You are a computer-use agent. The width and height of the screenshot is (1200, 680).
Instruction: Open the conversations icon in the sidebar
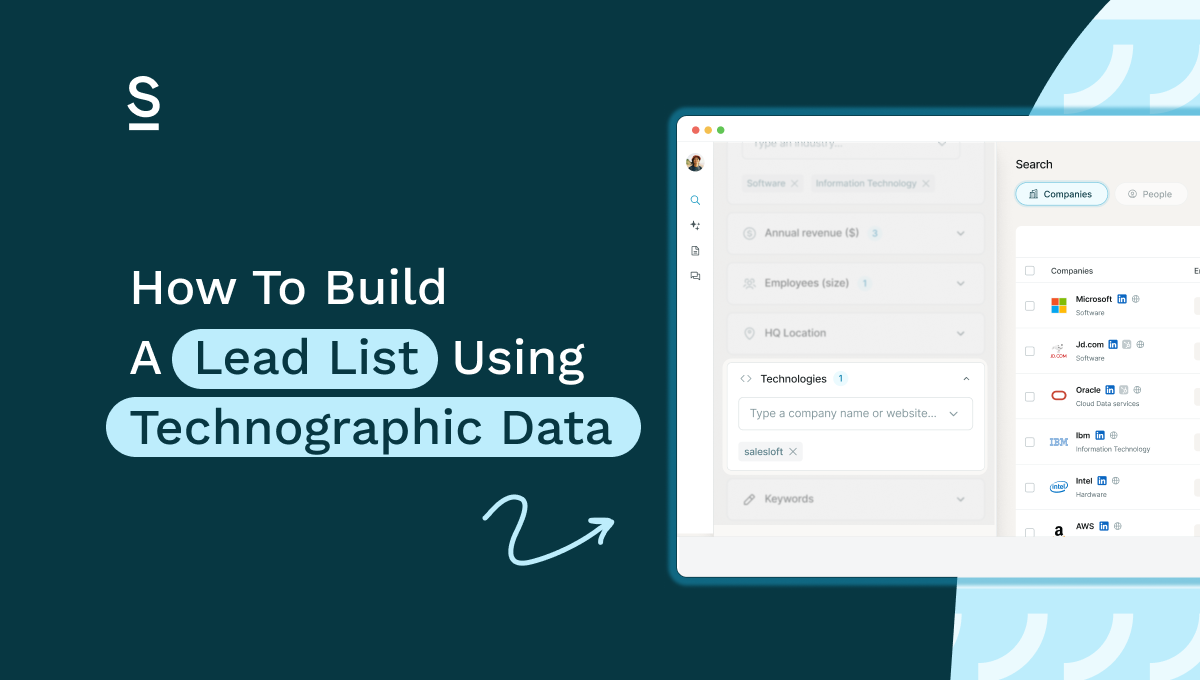(x=695, y=275)
